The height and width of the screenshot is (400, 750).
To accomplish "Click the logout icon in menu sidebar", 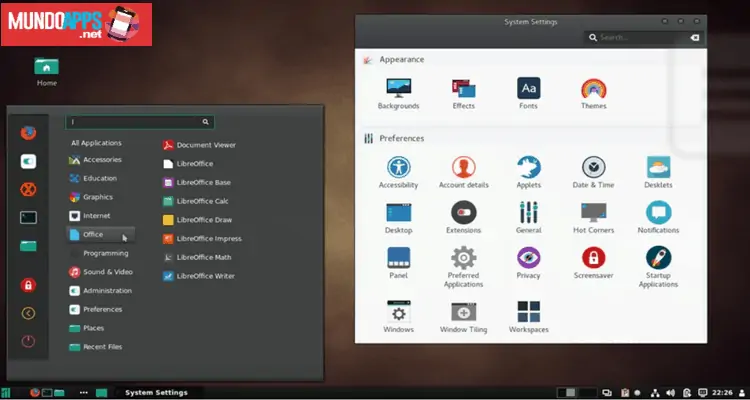I will coord(28,313).
